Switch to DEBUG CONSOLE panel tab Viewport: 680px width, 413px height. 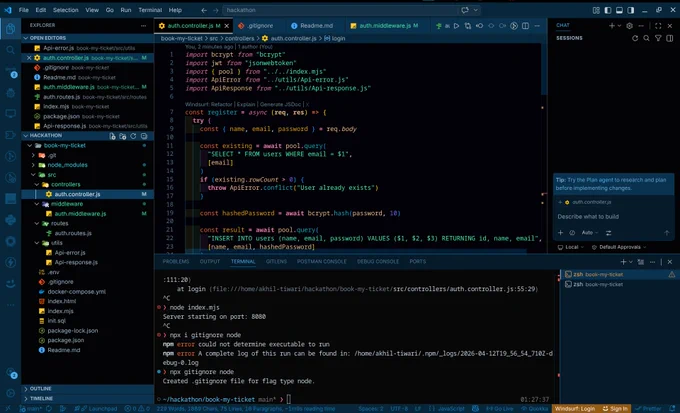(x=378, y=262)
